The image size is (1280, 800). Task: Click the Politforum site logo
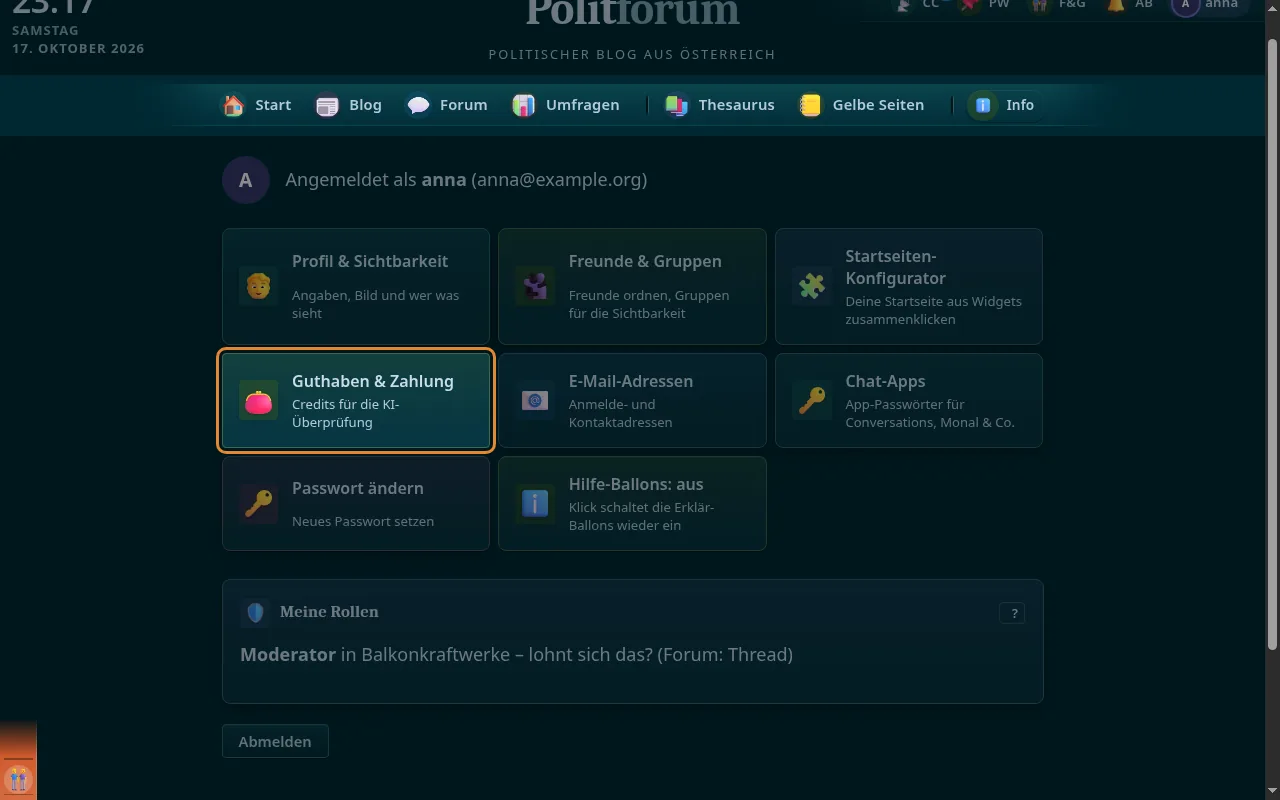tap(633, 12)
